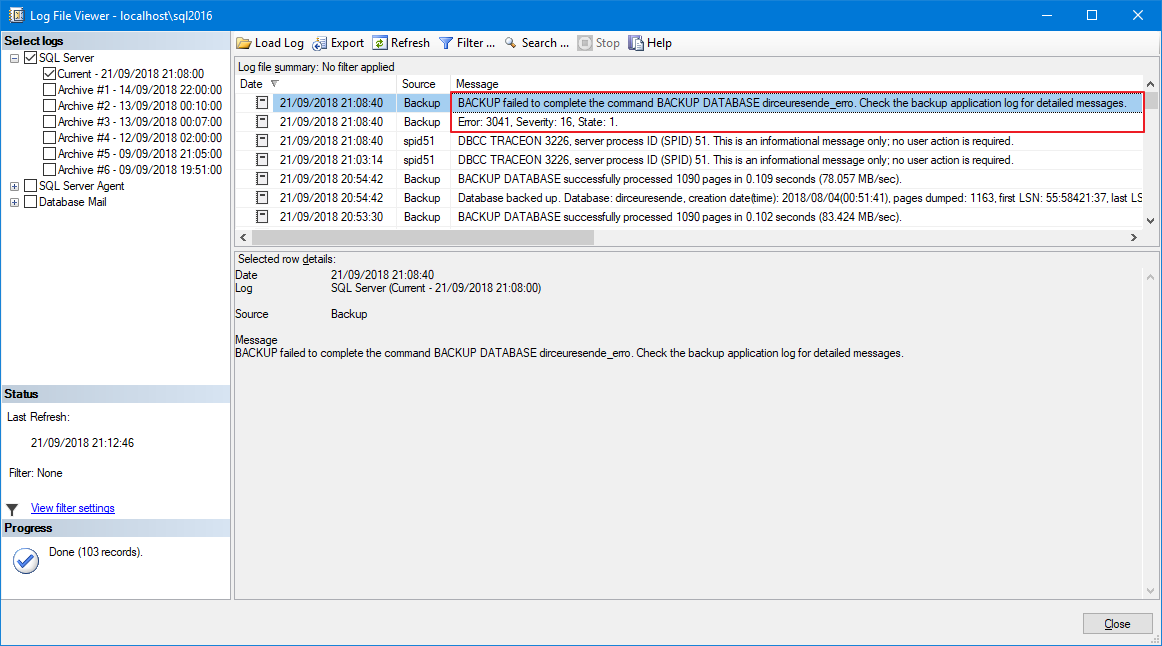Open the View filter settings link

[72, 508]
